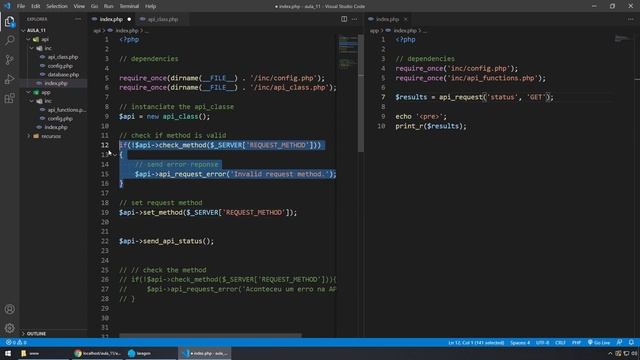Expand the recursos folder
This screenshot has width=640, height=360.
click(29, 136)
